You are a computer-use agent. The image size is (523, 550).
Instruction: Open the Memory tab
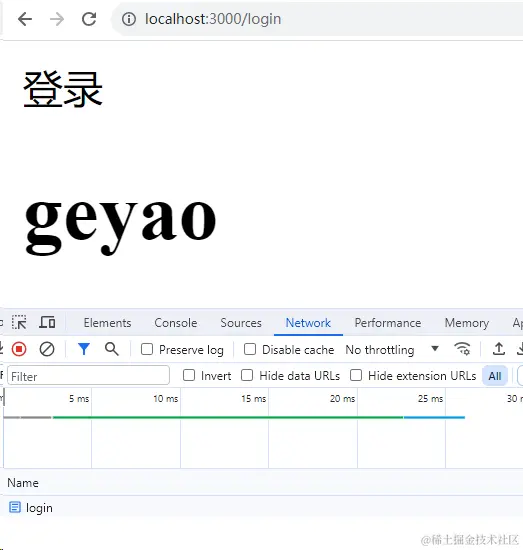(467, 323)
